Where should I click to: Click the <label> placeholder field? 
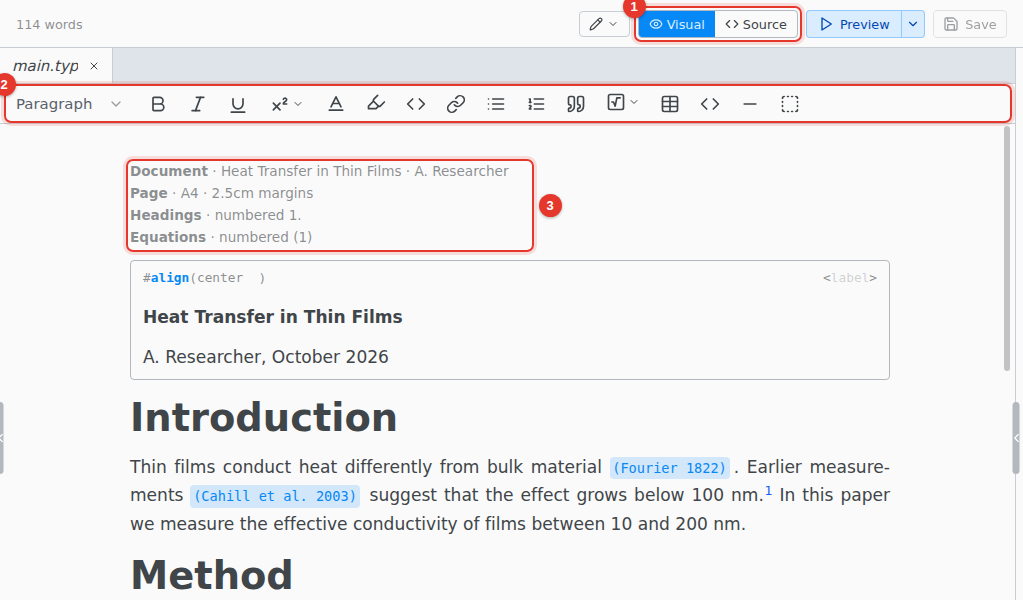(x=849, y=278)
